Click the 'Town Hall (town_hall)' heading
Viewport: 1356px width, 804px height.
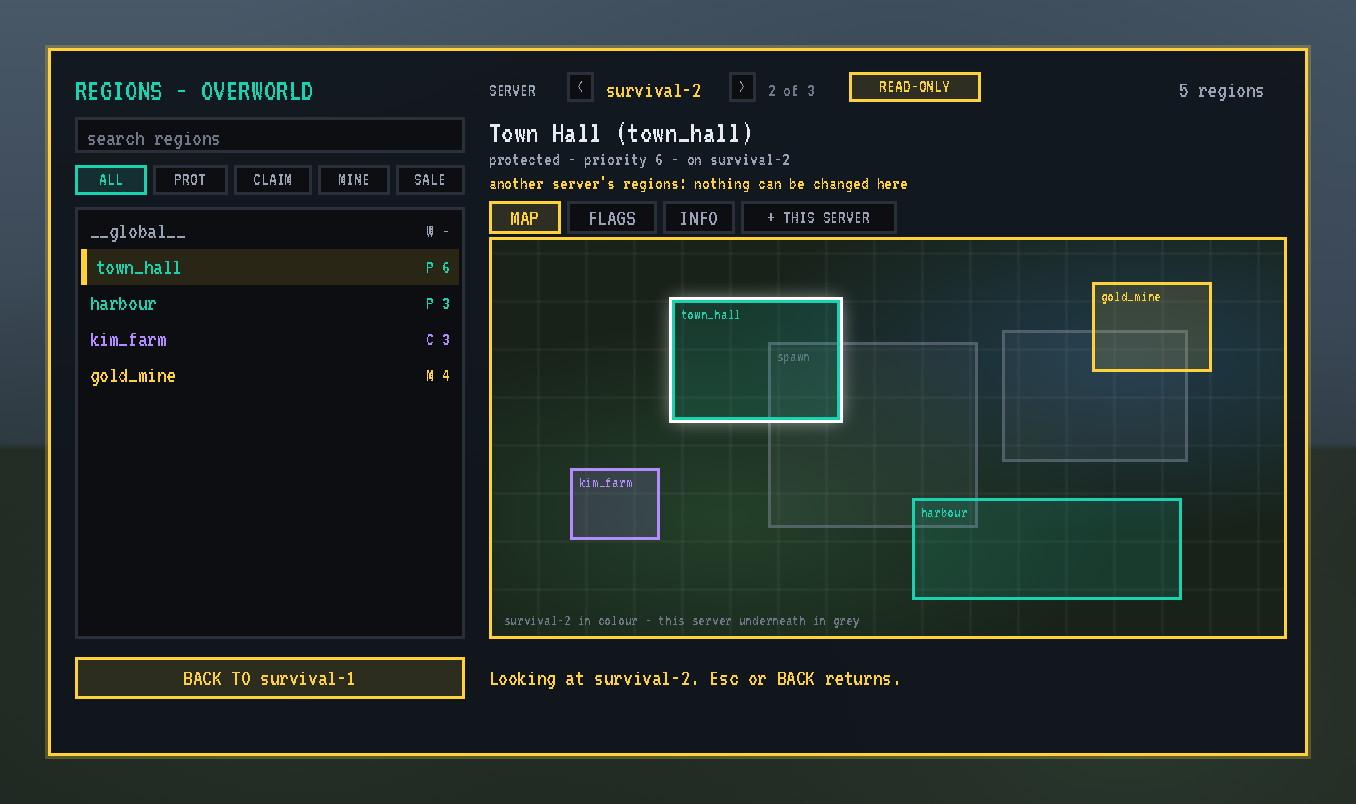(x=621, y=134)
